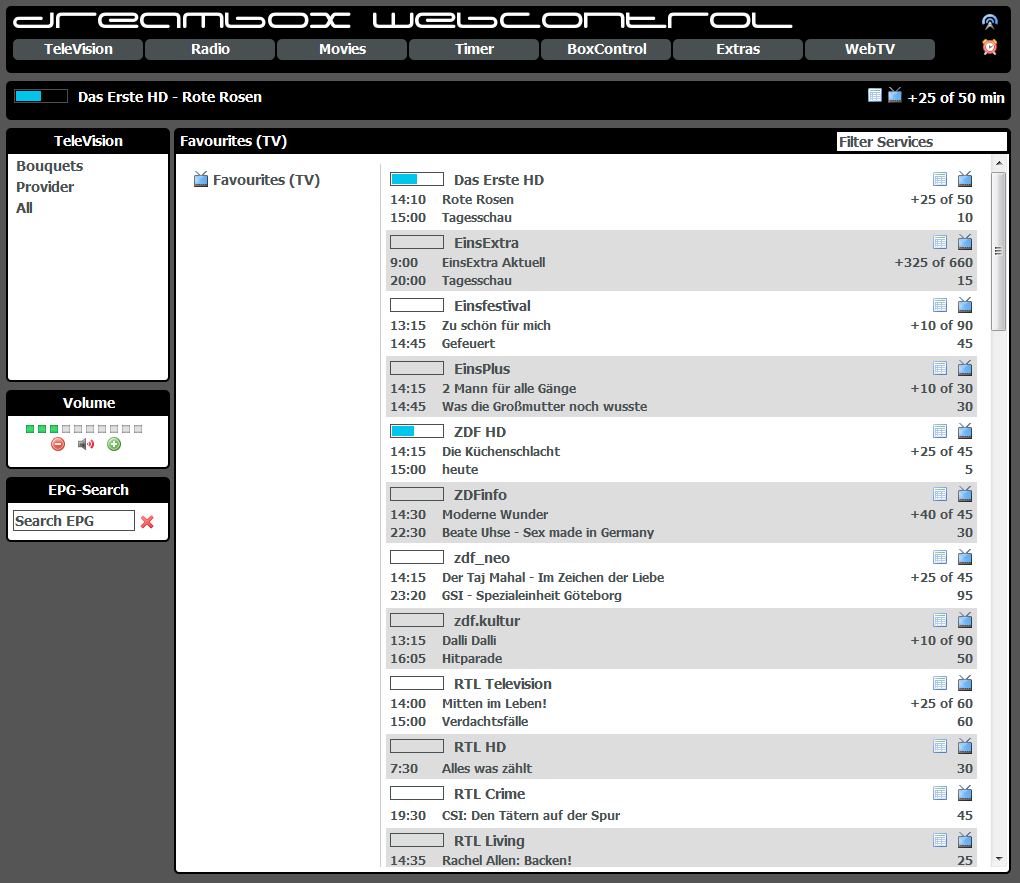Clear EPG search with red X
This screenshot has height=883, width=1020.
148,521
